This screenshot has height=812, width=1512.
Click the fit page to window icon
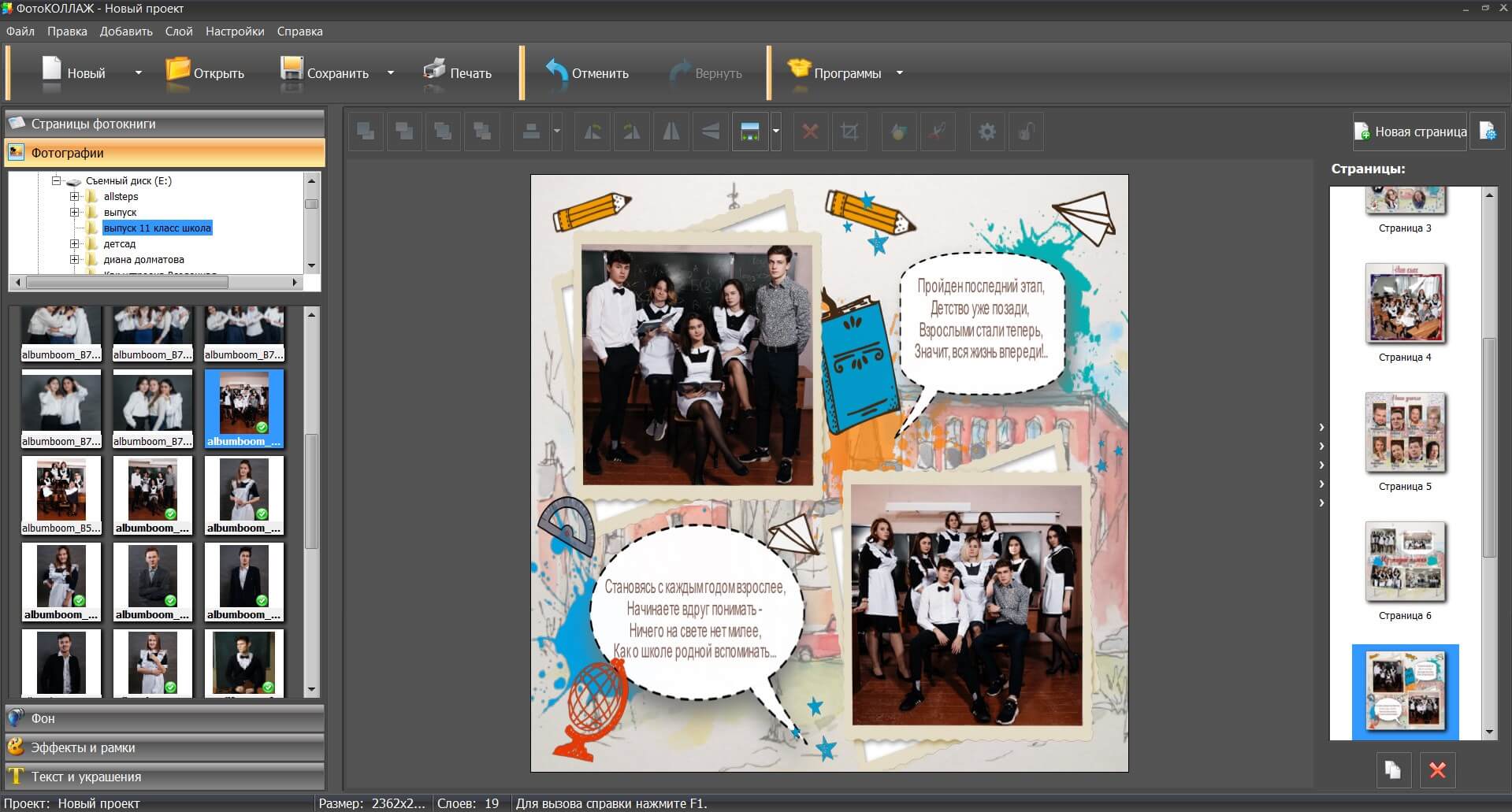point(750,132)
